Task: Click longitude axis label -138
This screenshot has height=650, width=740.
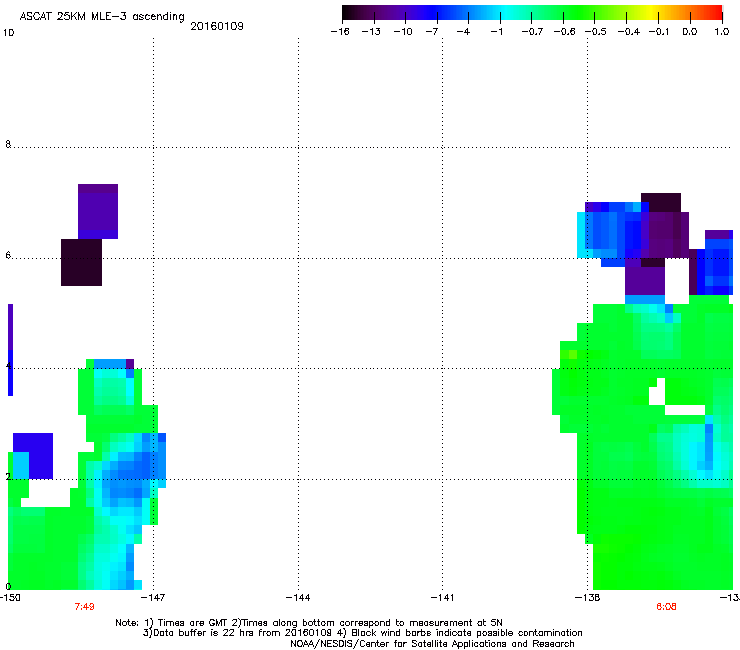Action: [x=588, y=598]
